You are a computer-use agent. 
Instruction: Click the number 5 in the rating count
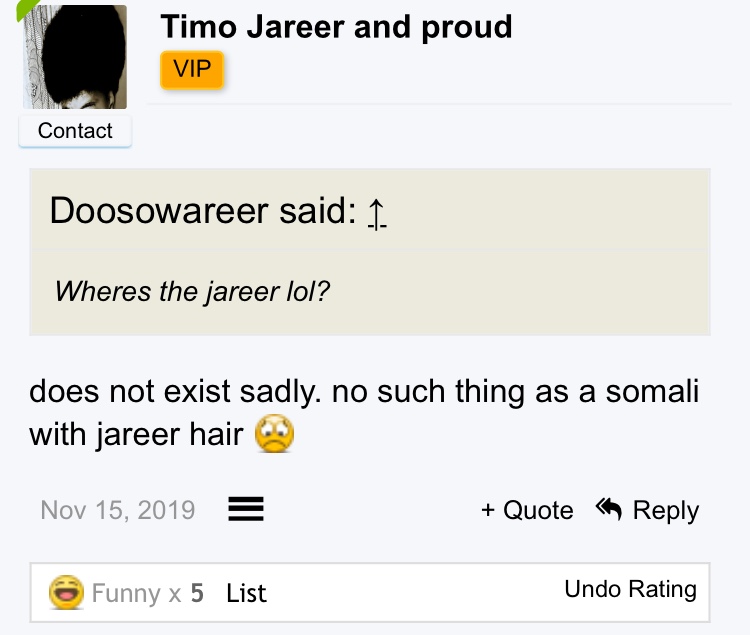[198, 593]
